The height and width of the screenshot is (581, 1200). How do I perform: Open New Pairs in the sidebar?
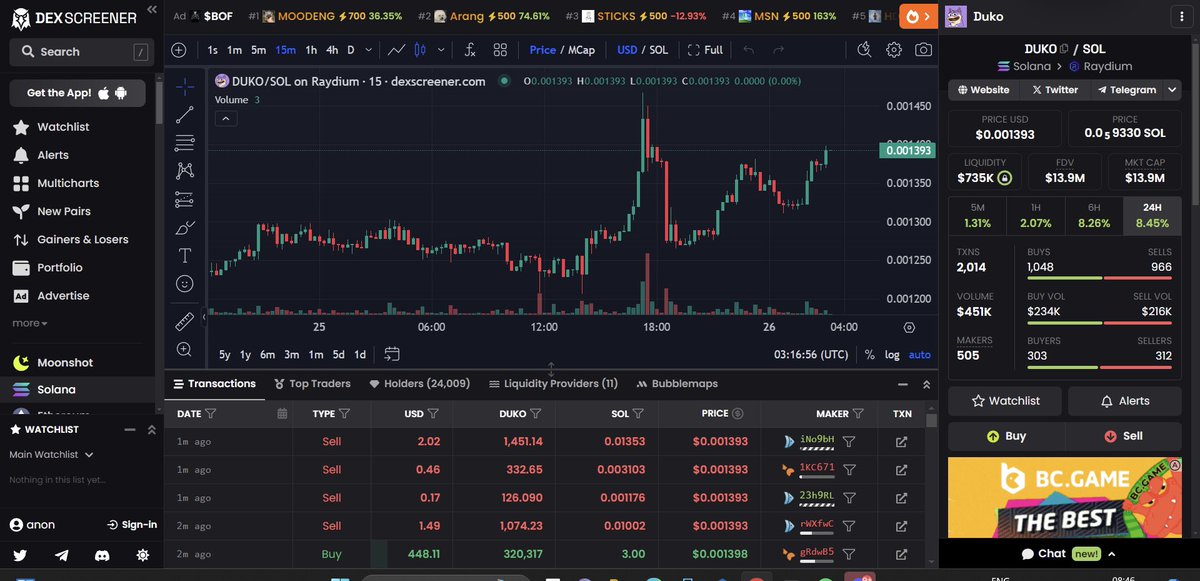(63, 211)
